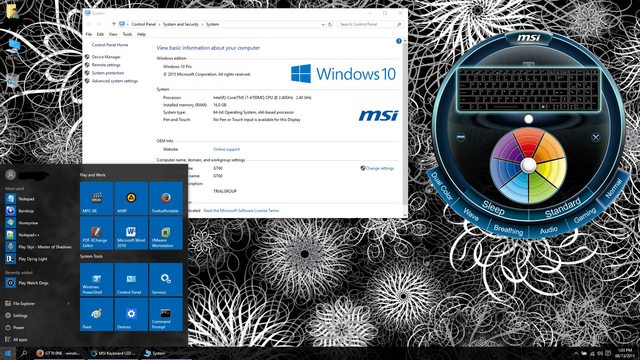
Task: Refresh the Control Panel address bar
Action: click(330, 24)
